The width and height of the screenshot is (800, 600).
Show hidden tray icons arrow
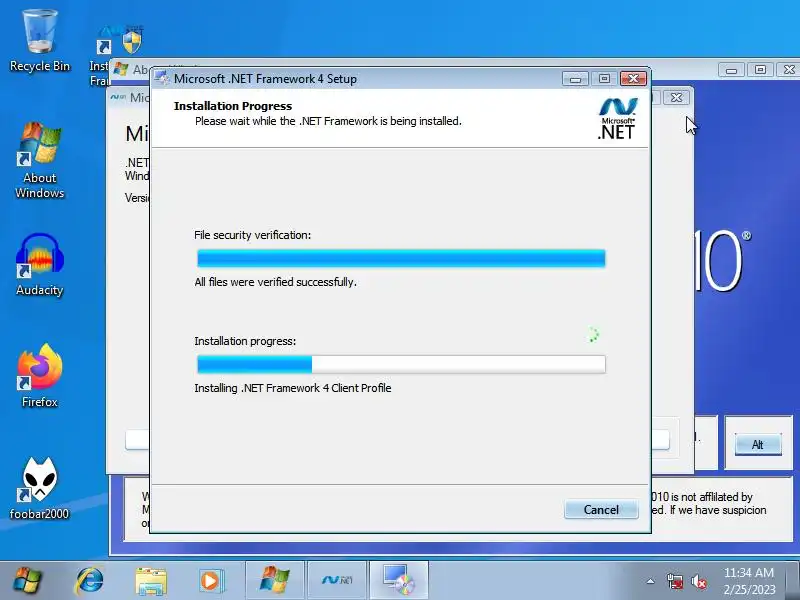651,581
